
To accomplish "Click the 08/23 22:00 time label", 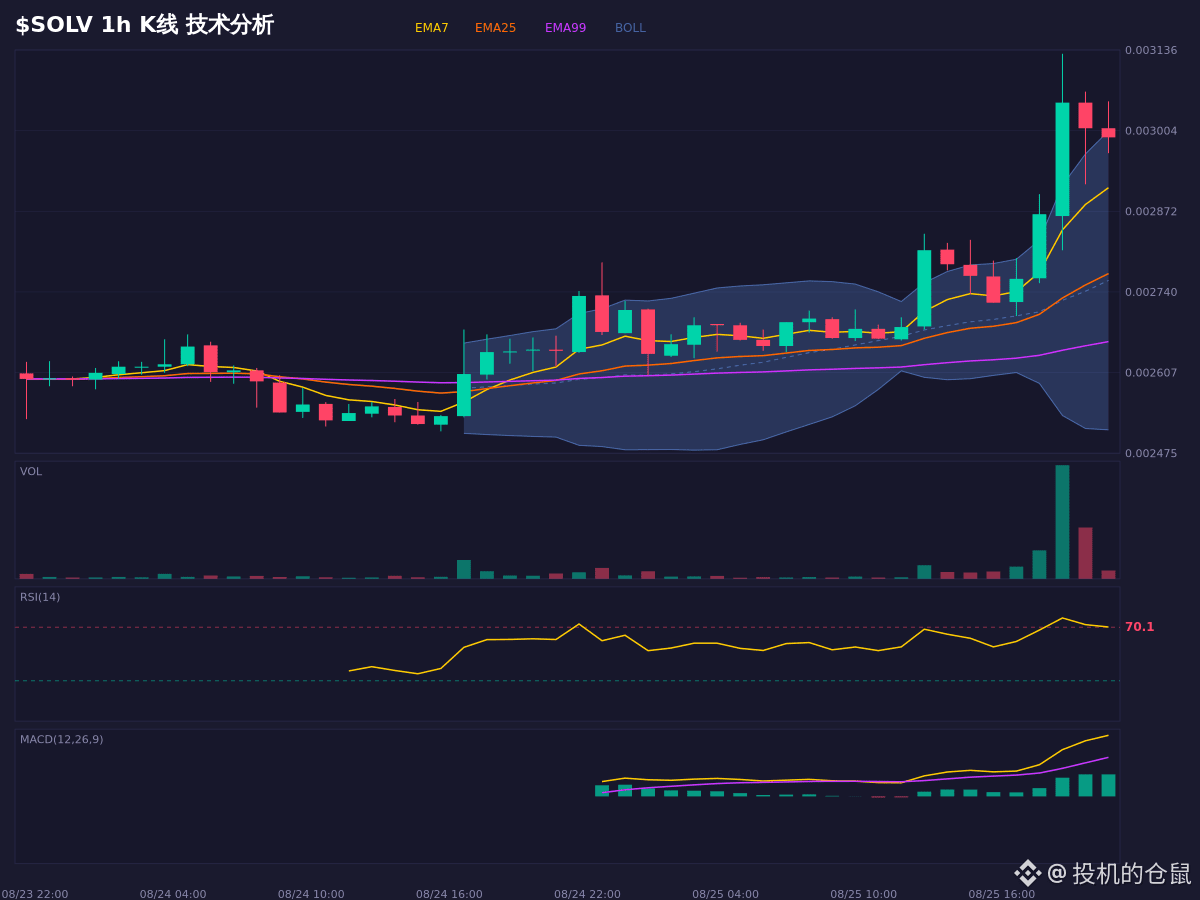I will coord(35,894).
